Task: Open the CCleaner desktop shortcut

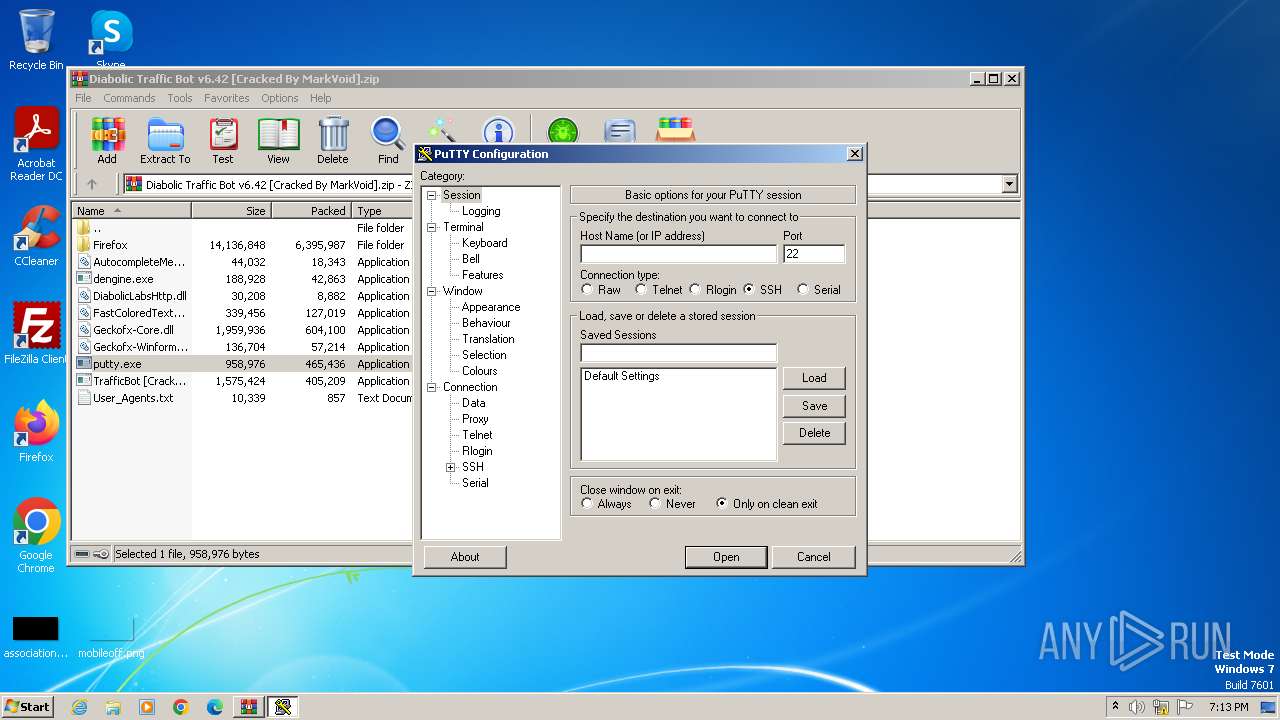Action: pyautogui.click(x=36, y=236)
